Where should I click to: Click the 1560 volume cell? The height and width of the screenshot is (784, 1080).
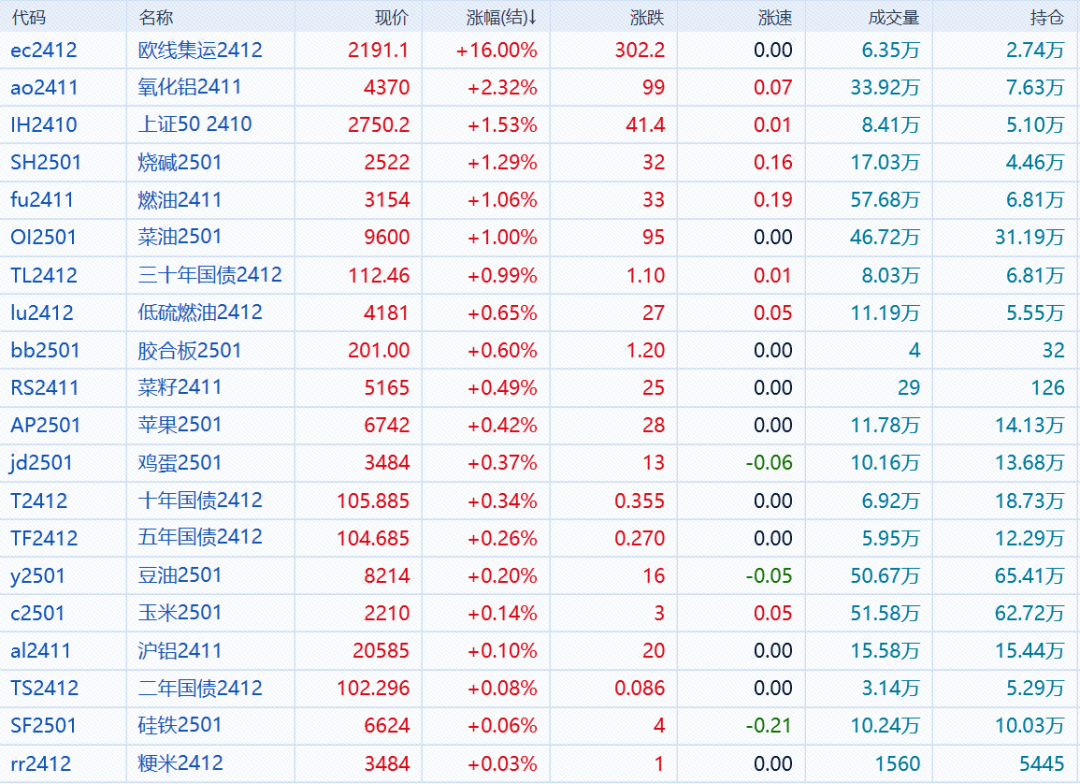pyautogui.click(x=897, y=764)
